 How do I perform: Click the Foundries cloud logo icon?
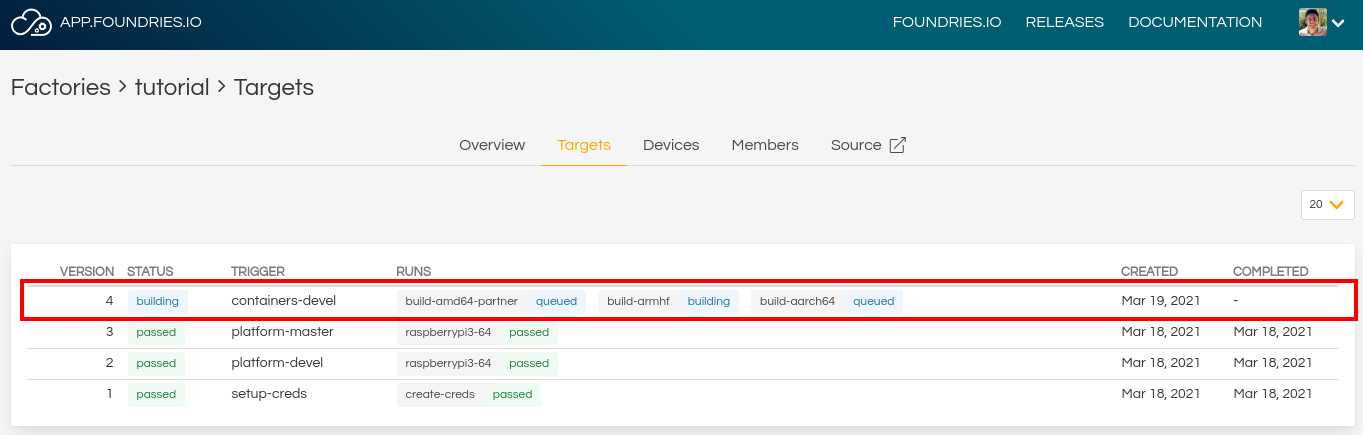pyautogui.click(x=30, y=22)
